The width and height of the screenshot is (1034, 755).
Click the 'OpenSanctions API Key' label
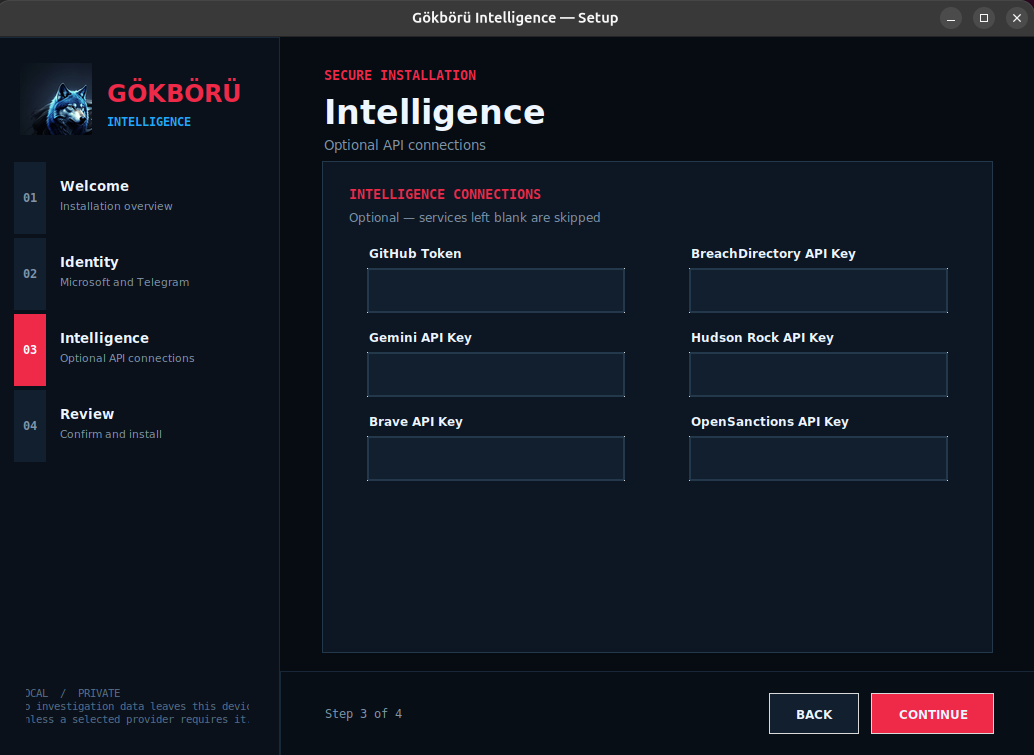point(770,421)
